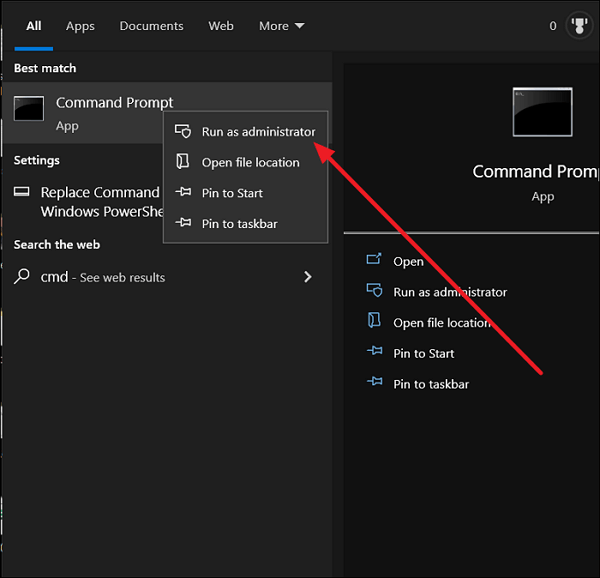Viewport: 600px width, 578px height.
Task: Click the shield icon for Run as administrator in right panel
Action: pyautogui.click(x=374, y=292)
